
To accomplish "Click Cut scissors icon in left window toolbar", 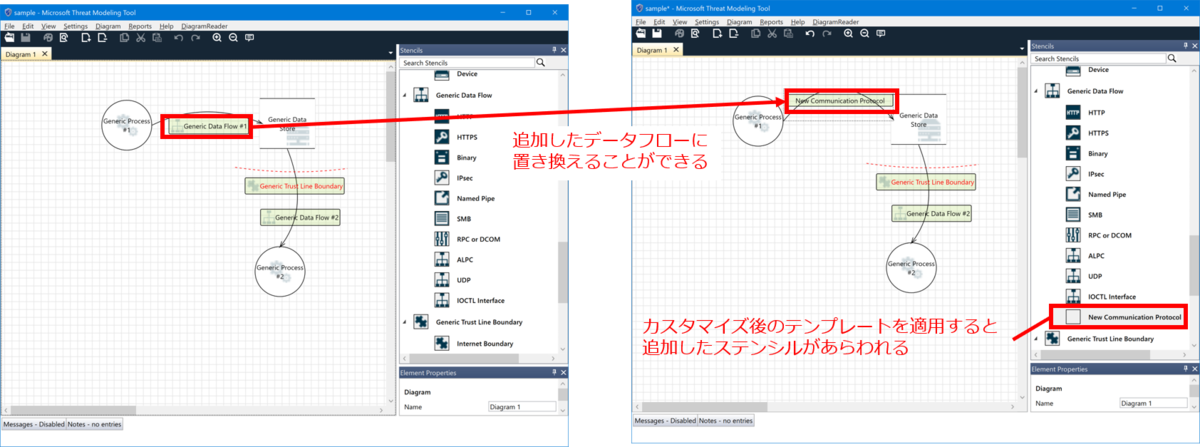I will (x=141, y=38).
